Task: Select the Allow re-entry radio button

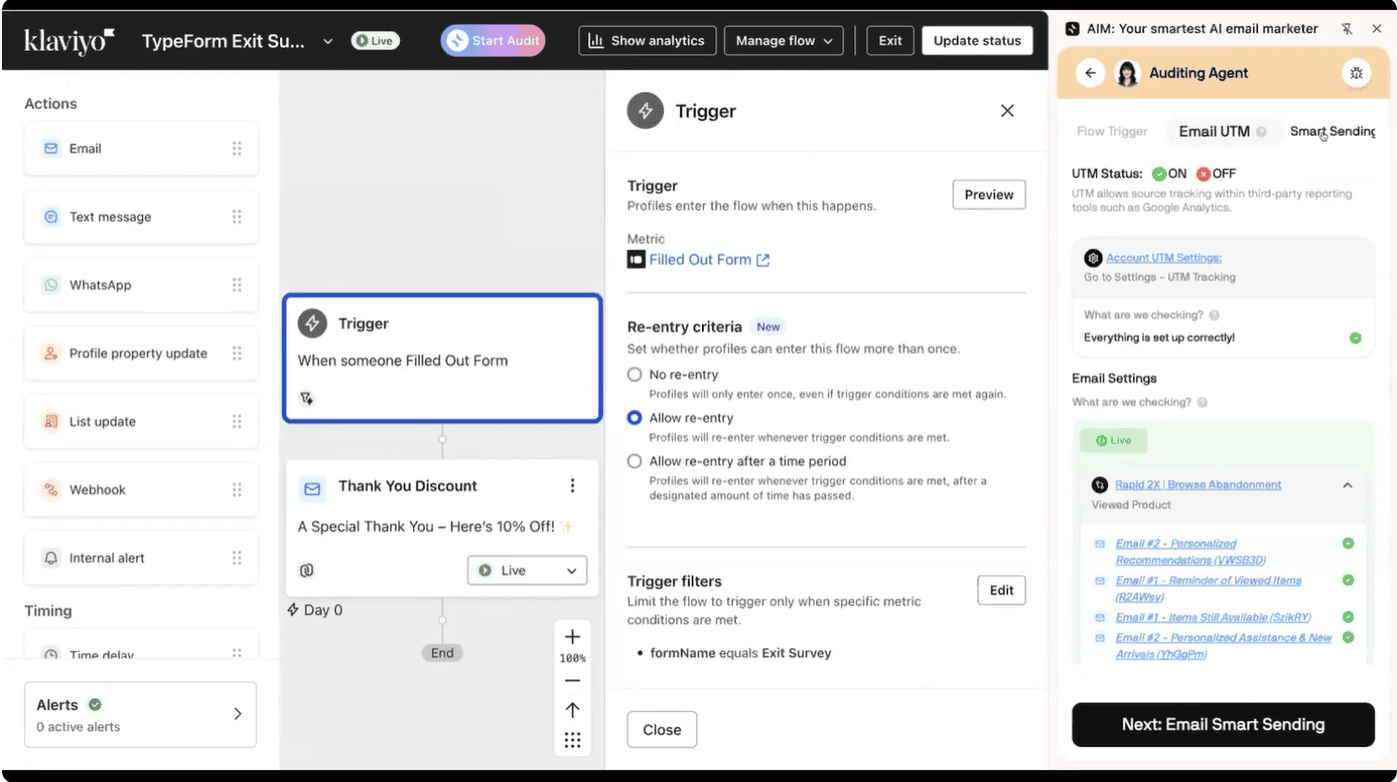Action: tap(634, 418)
